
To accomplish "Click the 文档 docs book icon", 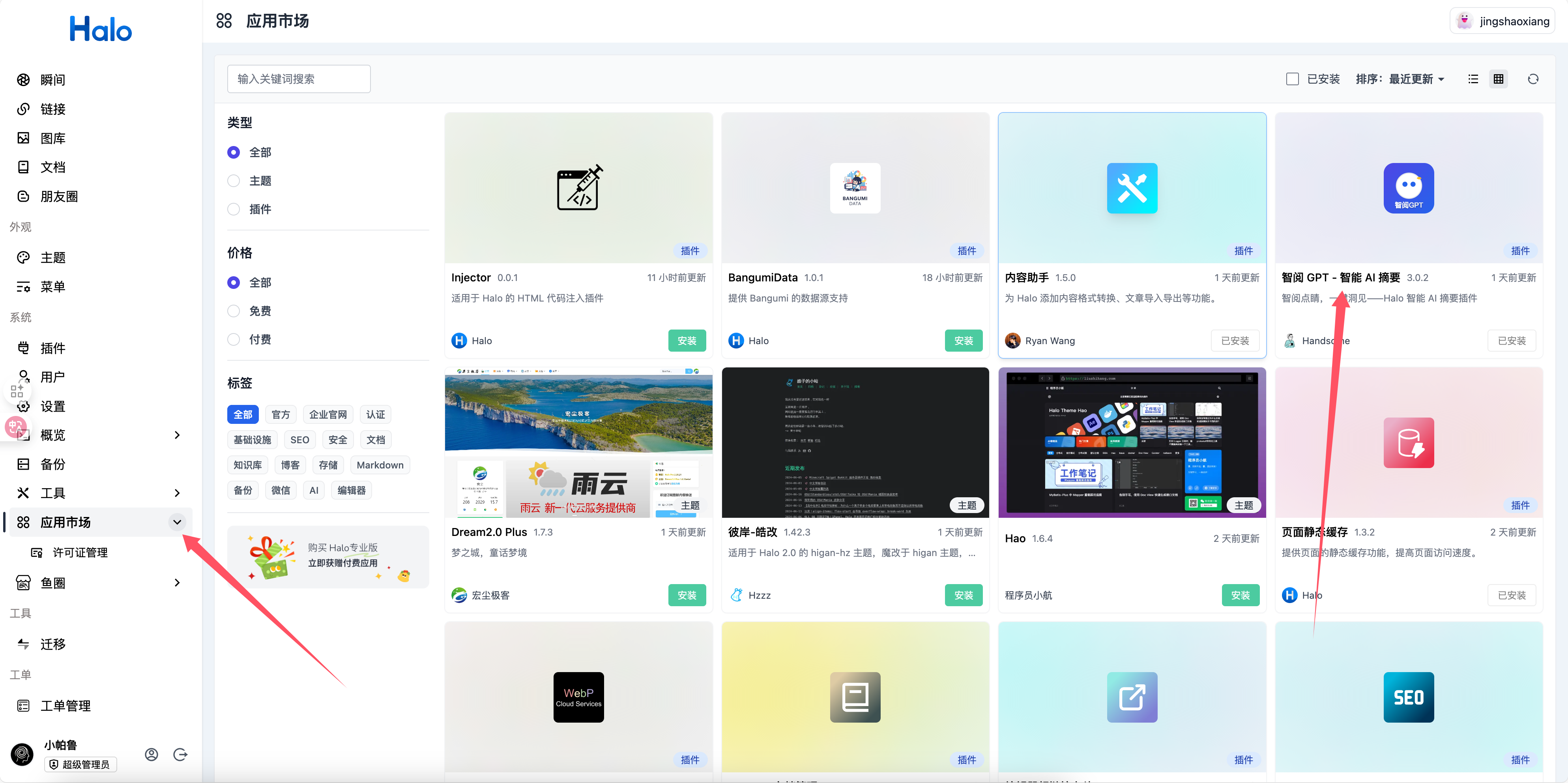I will (23, 167).
